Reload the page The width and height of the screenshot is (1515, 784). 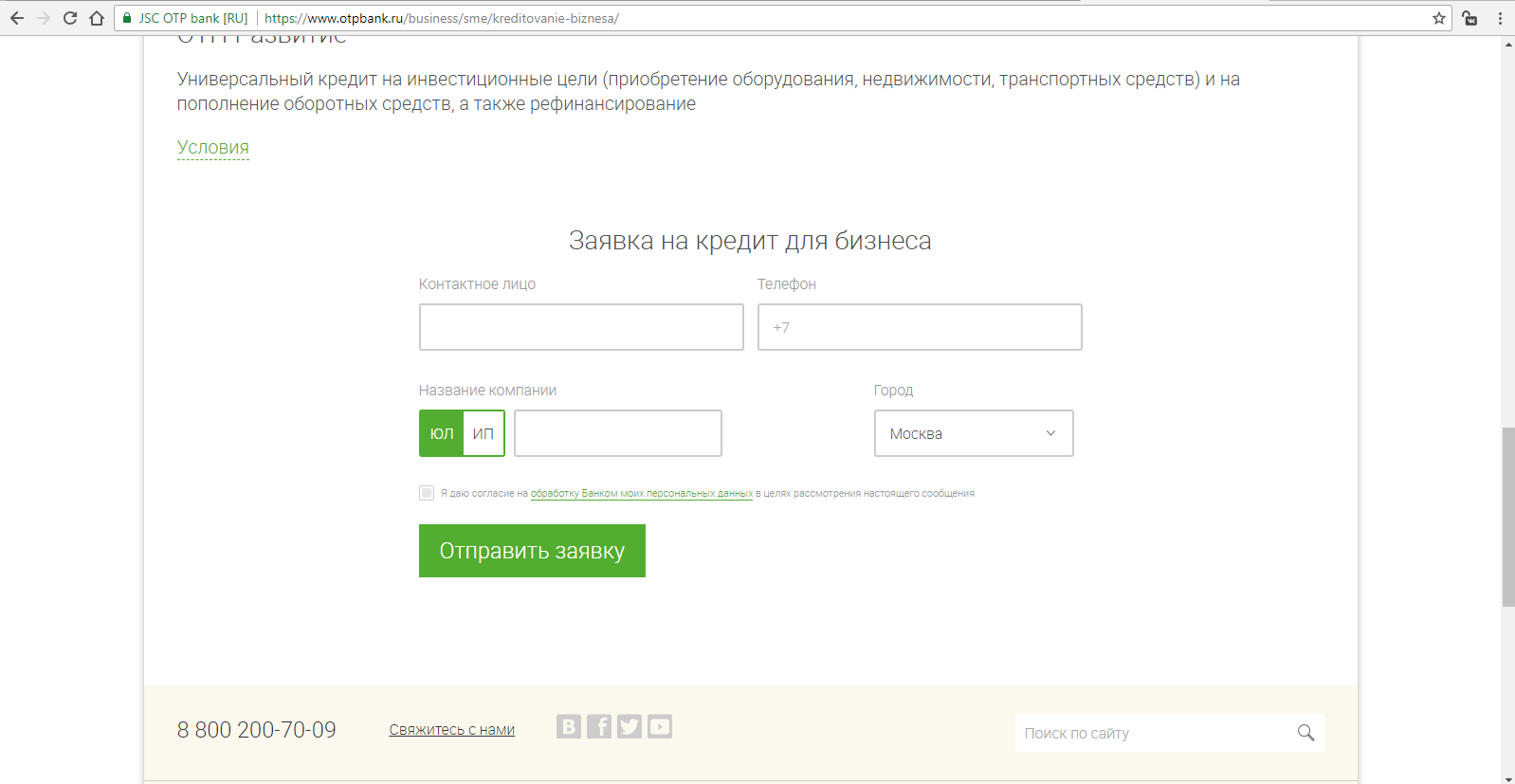[70, 18]
